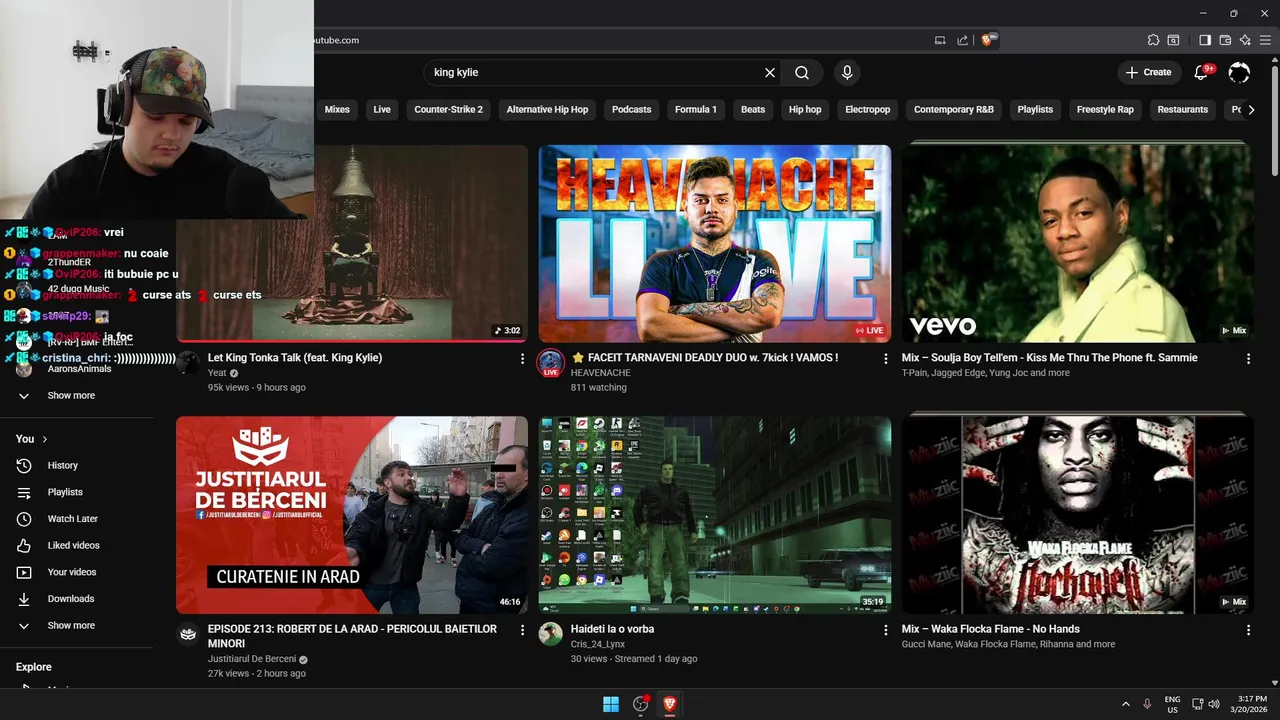Open options for Haideti la o vorba video
This screenshot has height=720, width=1280.
[x=885, y=630]
